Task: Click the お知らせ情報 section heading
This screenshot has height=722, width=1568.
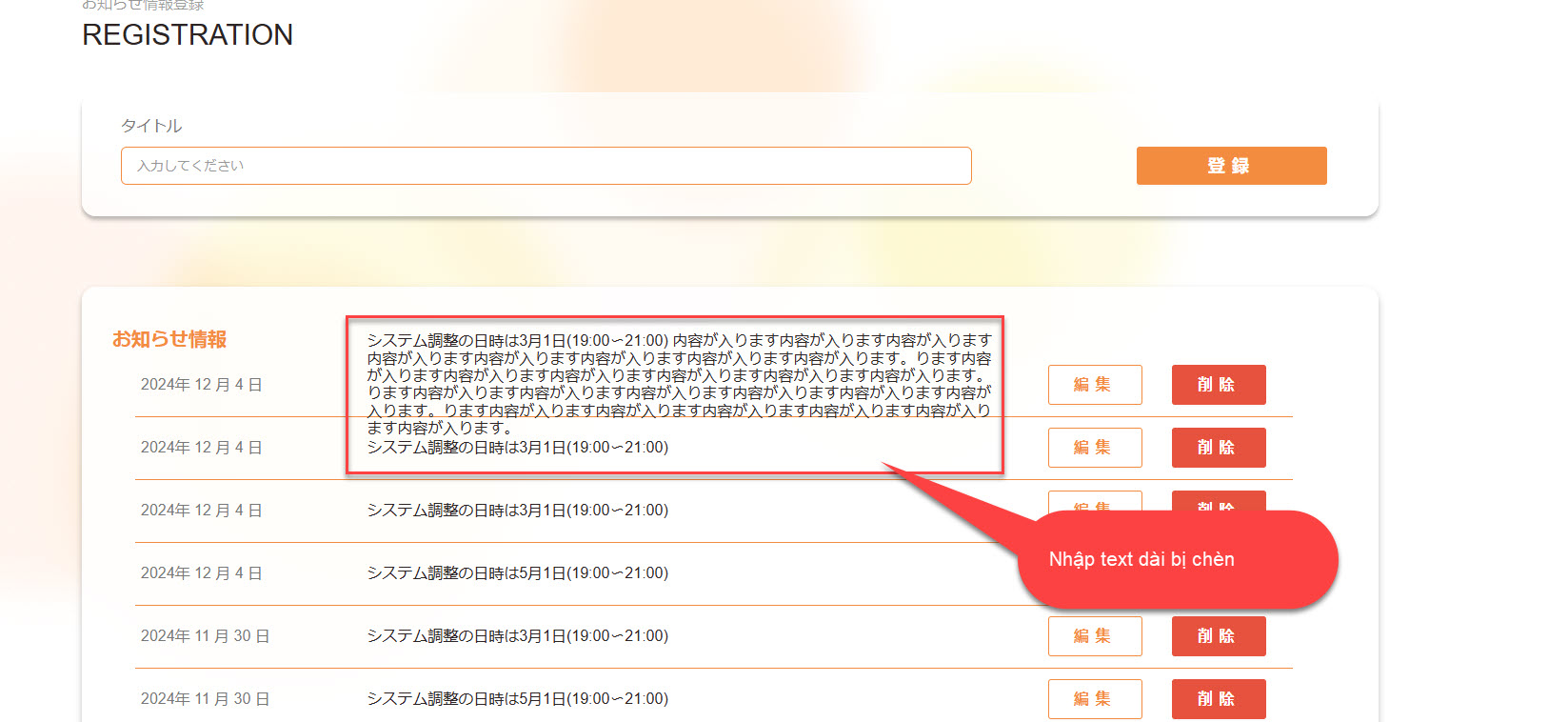Action: tap(169, 339)
